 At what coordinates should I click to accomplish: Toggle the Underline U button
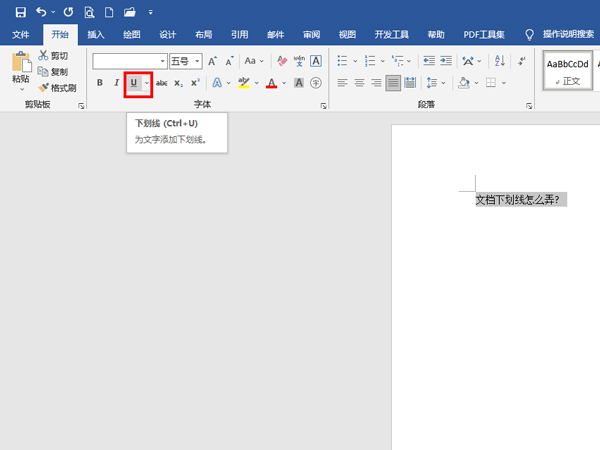pyautogui.click(x=134, y=83)
